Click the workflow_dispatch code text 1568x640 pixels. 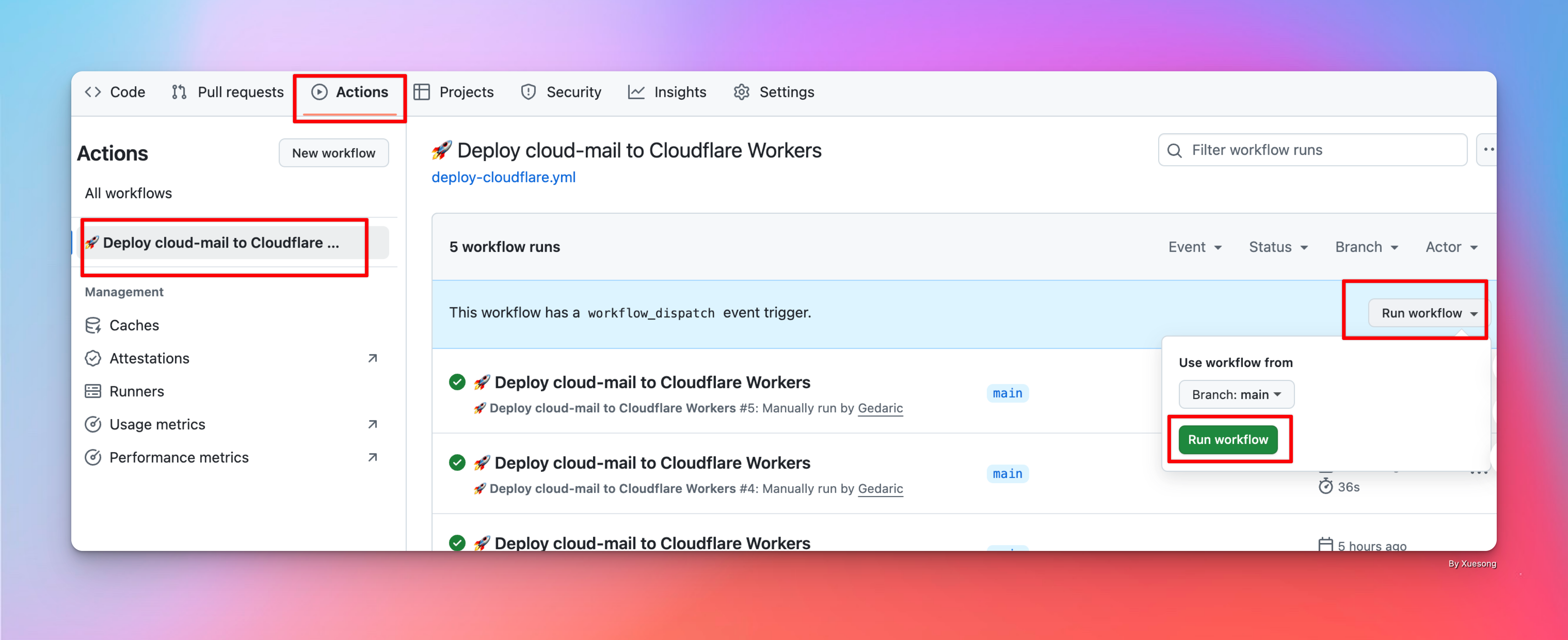651,313
